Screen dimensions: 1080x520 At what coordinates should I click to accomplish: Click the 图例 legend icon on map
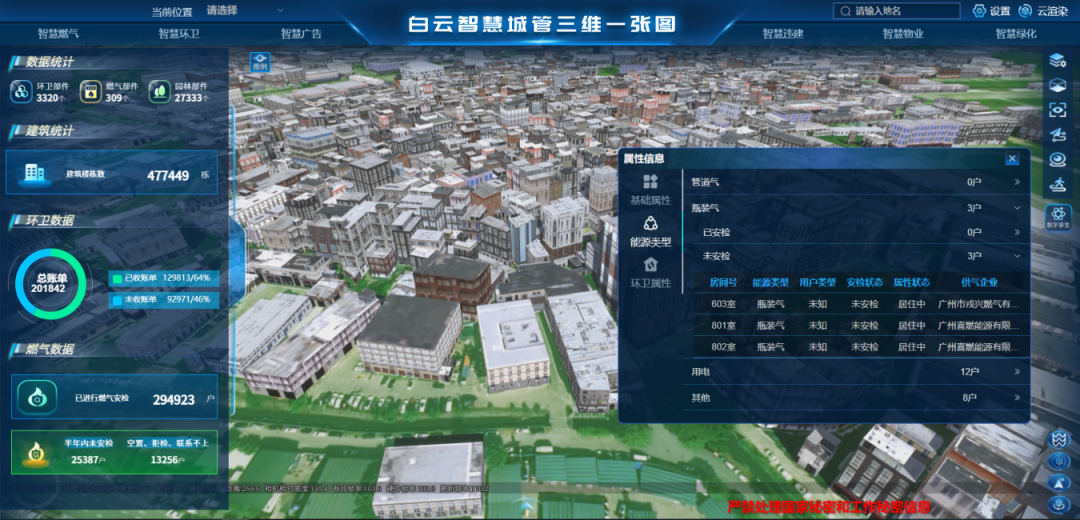[x=260, y=62]
